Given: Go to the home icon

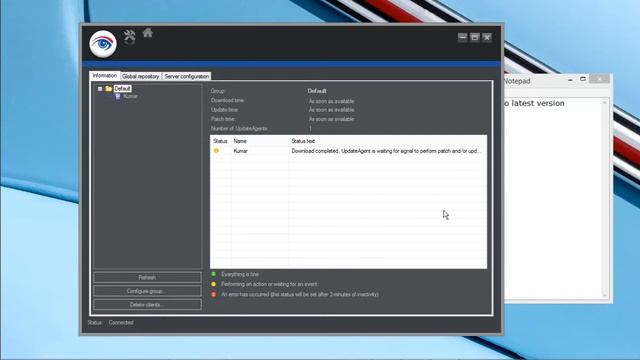Looking at the screenshot, I should (x=148, y=33).
